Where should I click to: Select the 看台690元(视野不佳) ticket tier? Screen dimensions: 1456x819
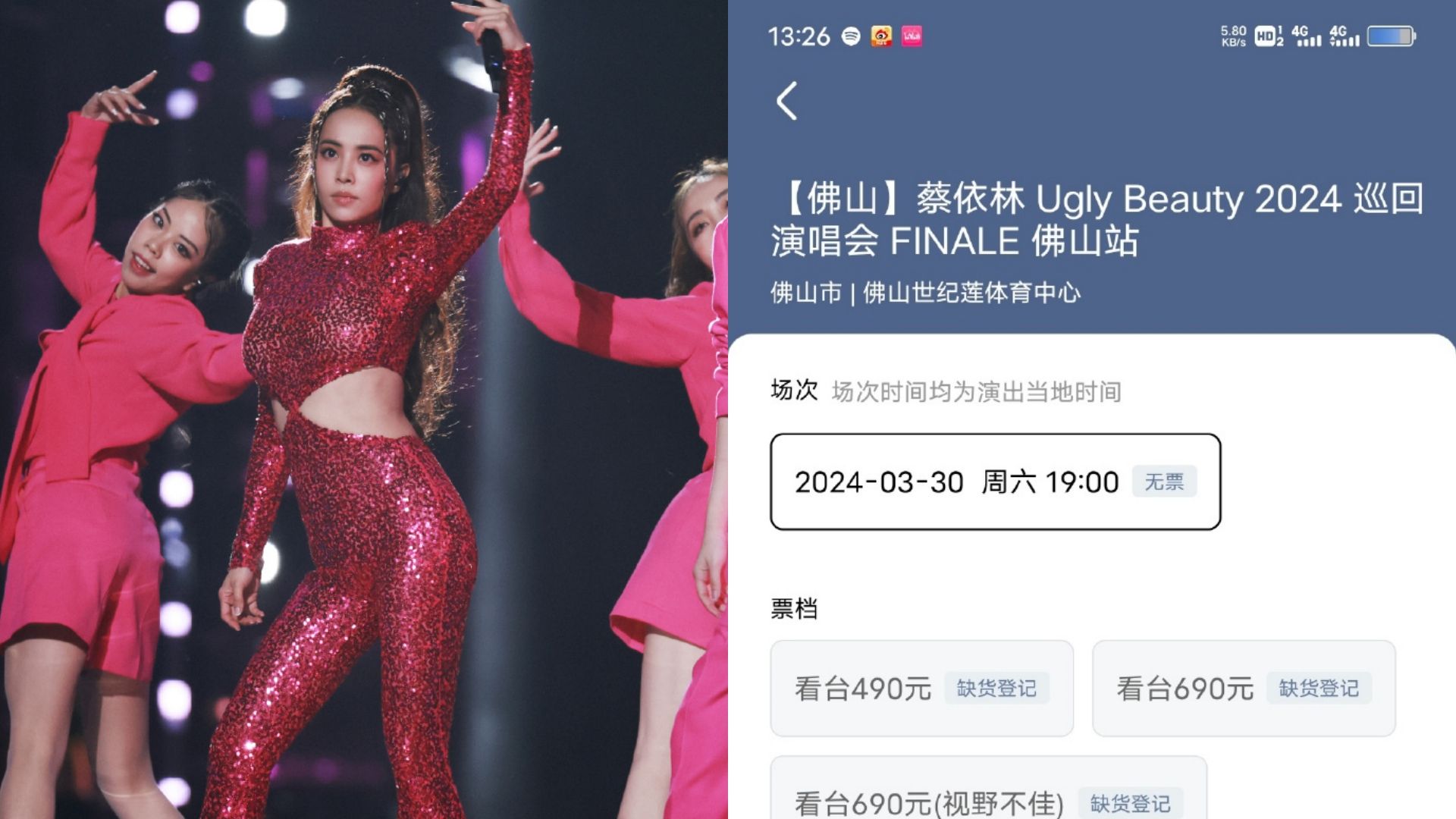(x=989, y=789)
